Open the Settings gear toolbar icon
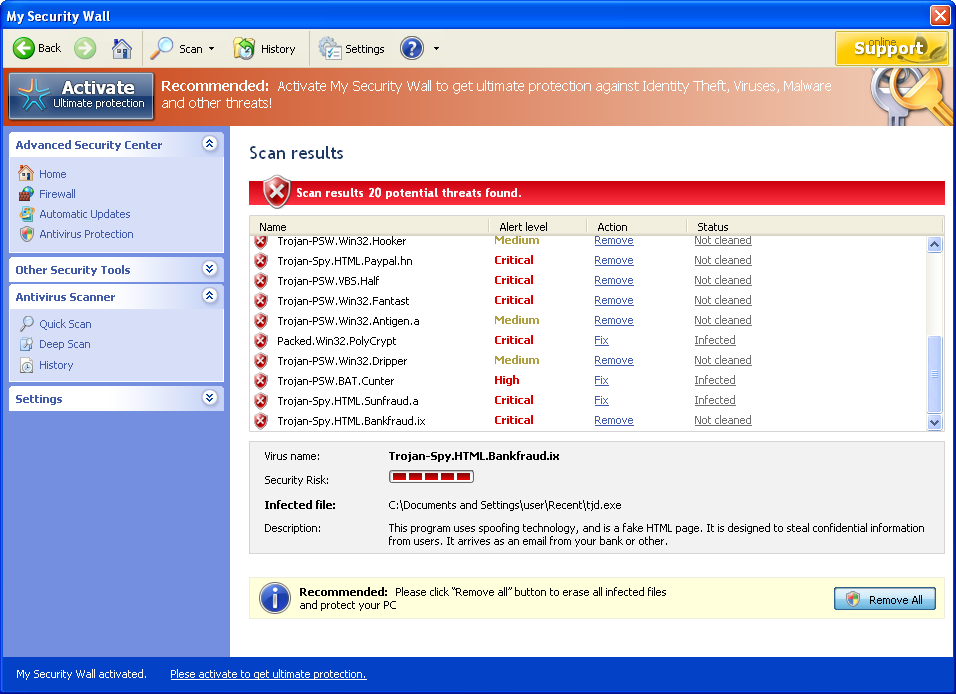The width and height of the screenshot is (956, 694). [x=330, y=48]
